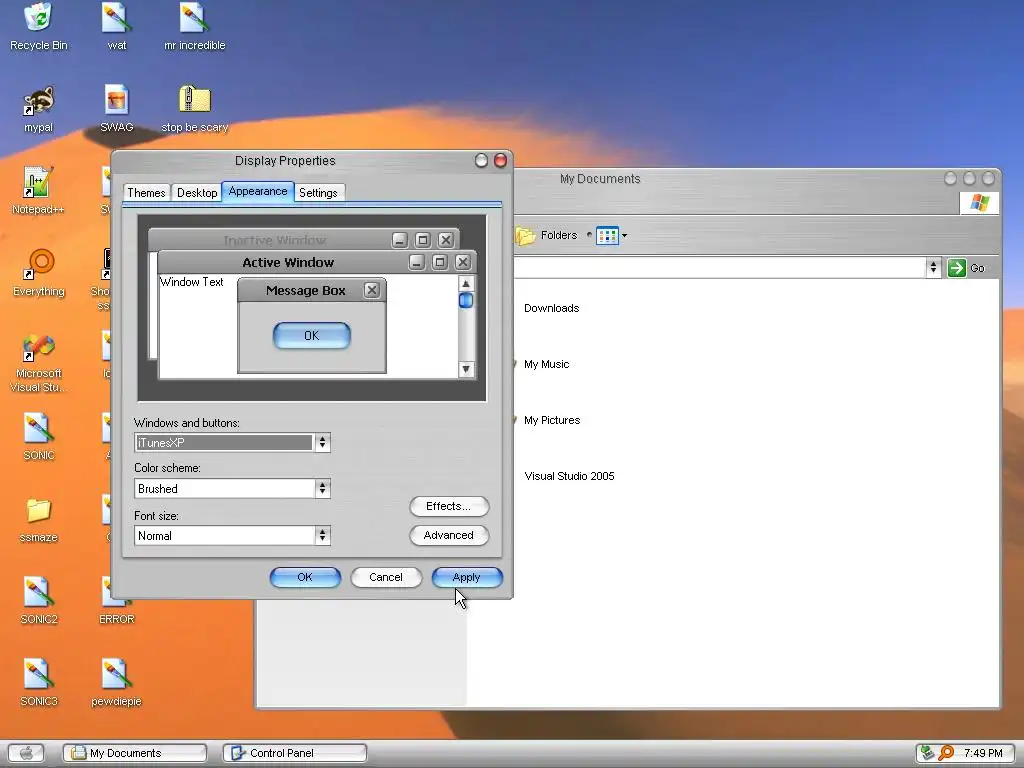Switch to the Themes tab

click(x=146, y=193)
